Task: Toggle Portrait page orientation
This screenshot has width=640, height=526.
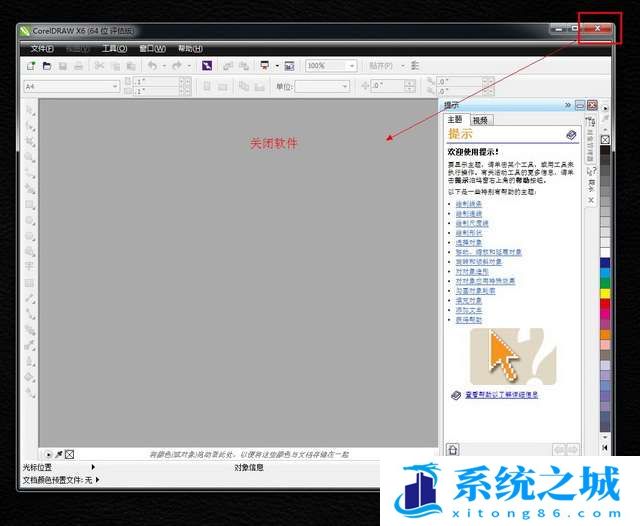Action: (x=207, y=87)
